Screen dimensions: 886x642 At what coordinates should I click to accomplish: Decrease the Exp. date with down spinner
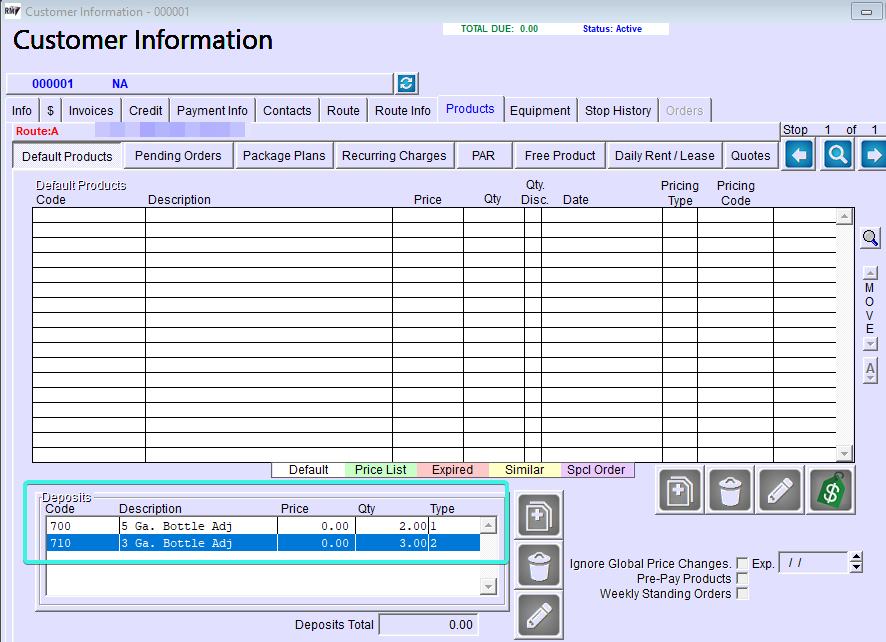point(857,567)
